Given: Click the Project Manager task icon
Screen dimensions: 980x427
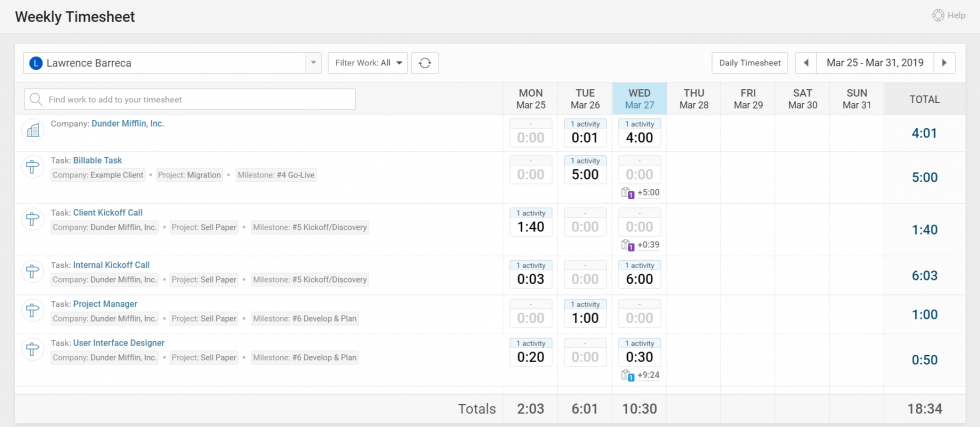Looking at the screenshot, I should [32, 310].
